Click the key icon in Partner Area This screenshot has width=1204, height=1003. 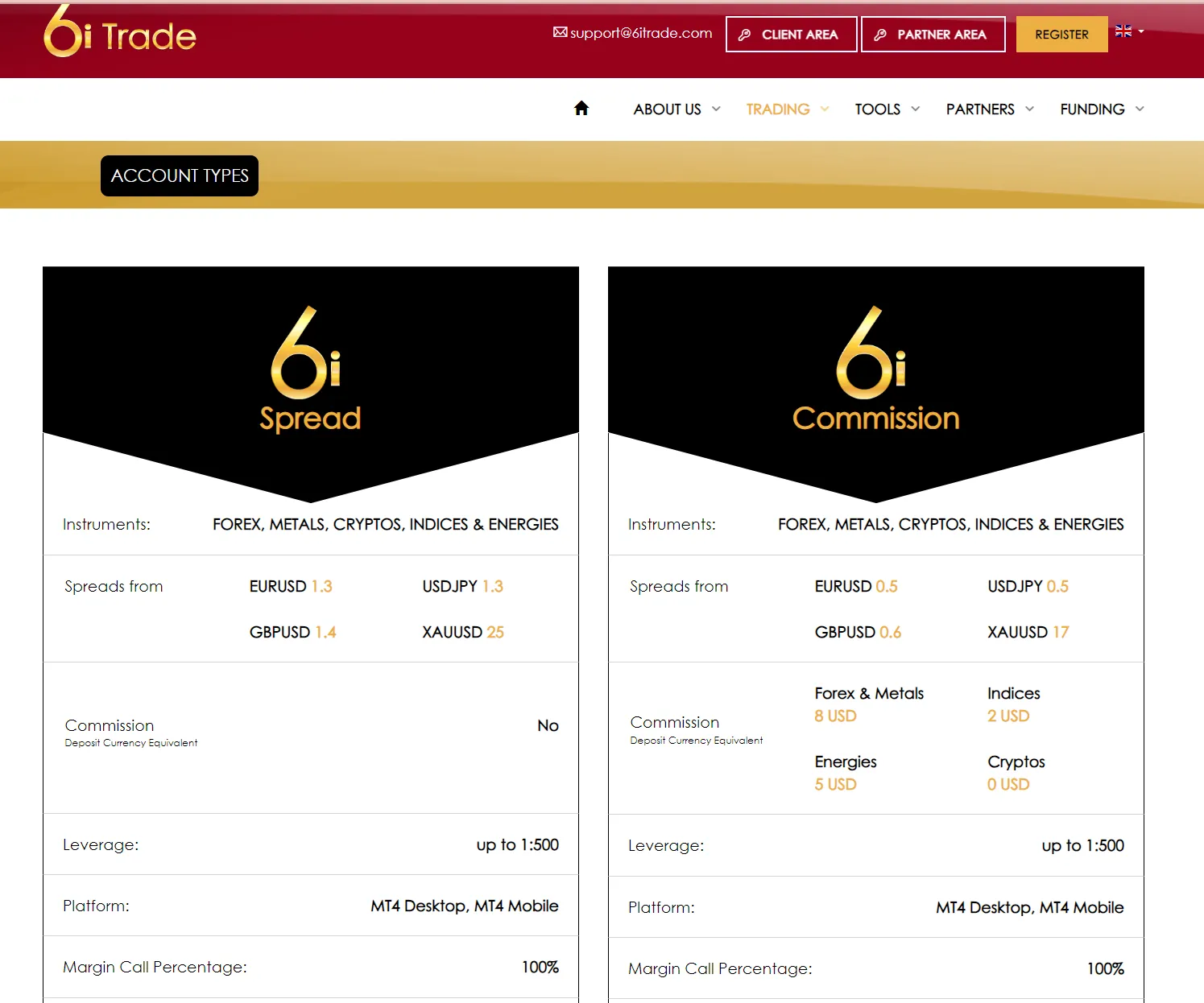click(880, 35)
